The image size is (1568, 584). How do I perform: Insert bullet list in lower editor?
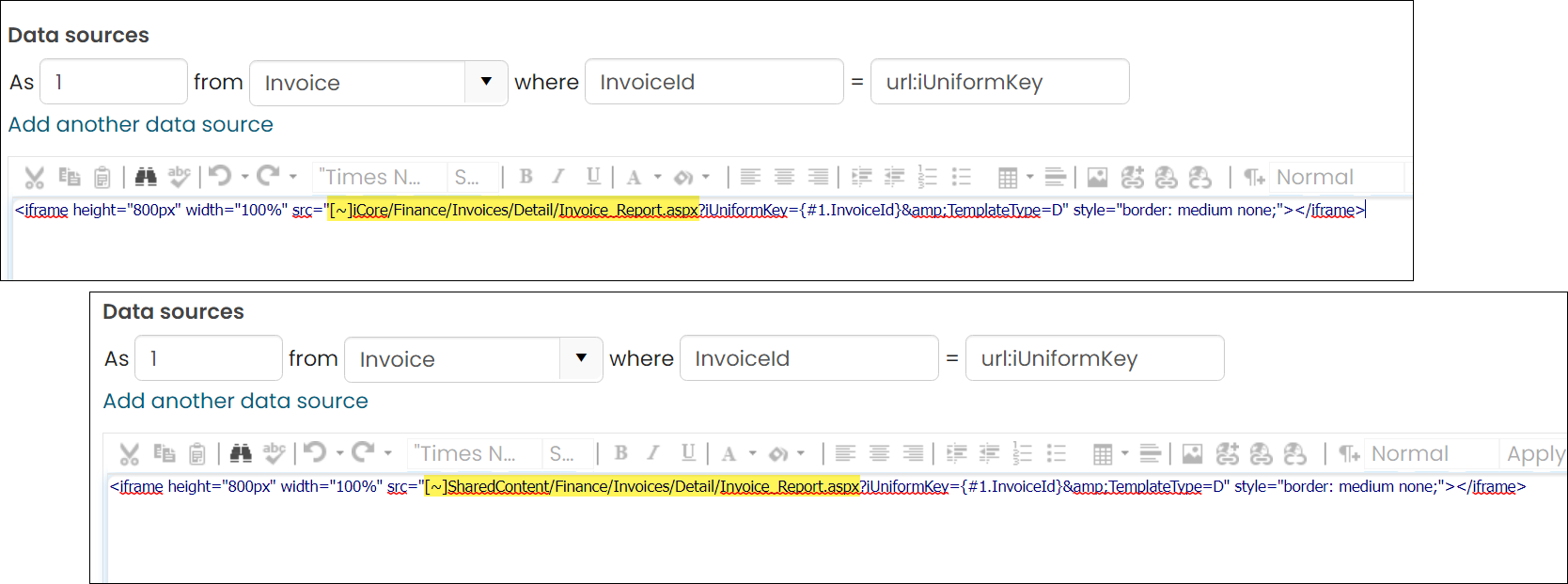[x=1056, y=453]
